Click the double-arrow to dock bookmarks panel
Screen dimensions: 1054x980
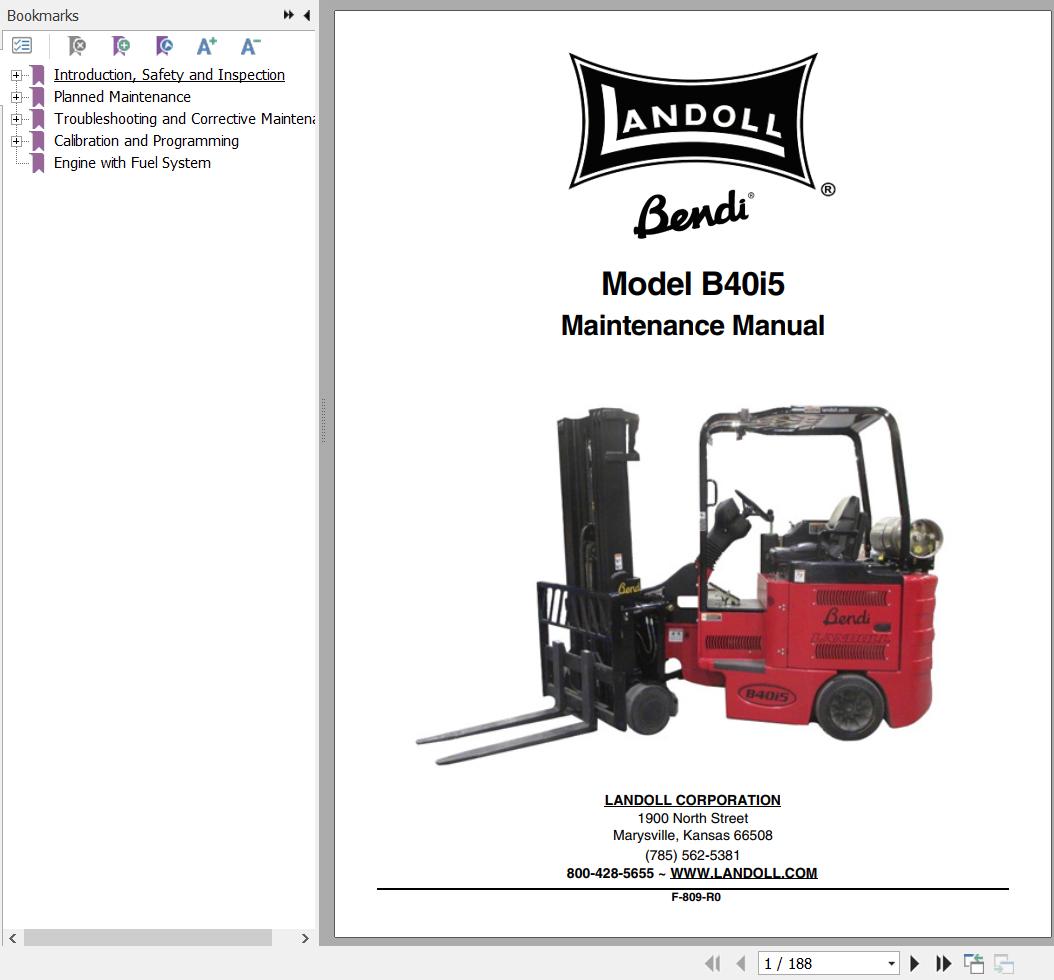tap(287, 15)
